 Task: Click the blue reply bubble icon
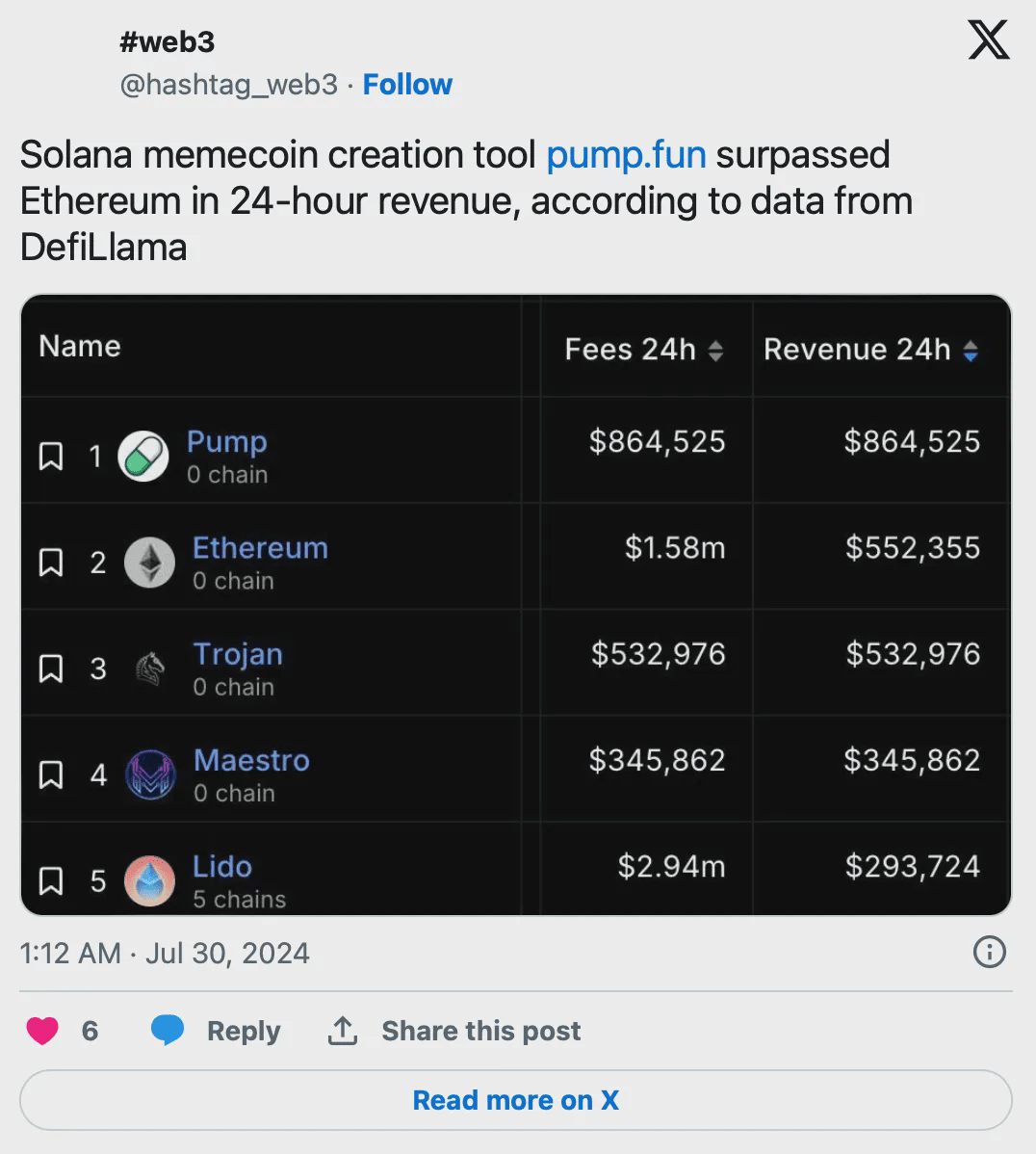[x=168, y=1031]
